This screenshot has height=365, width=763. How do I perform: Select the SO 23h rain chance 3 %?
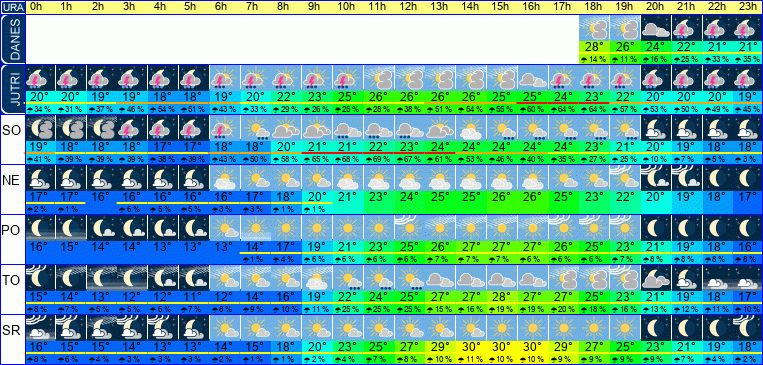[x=747, y=159]
